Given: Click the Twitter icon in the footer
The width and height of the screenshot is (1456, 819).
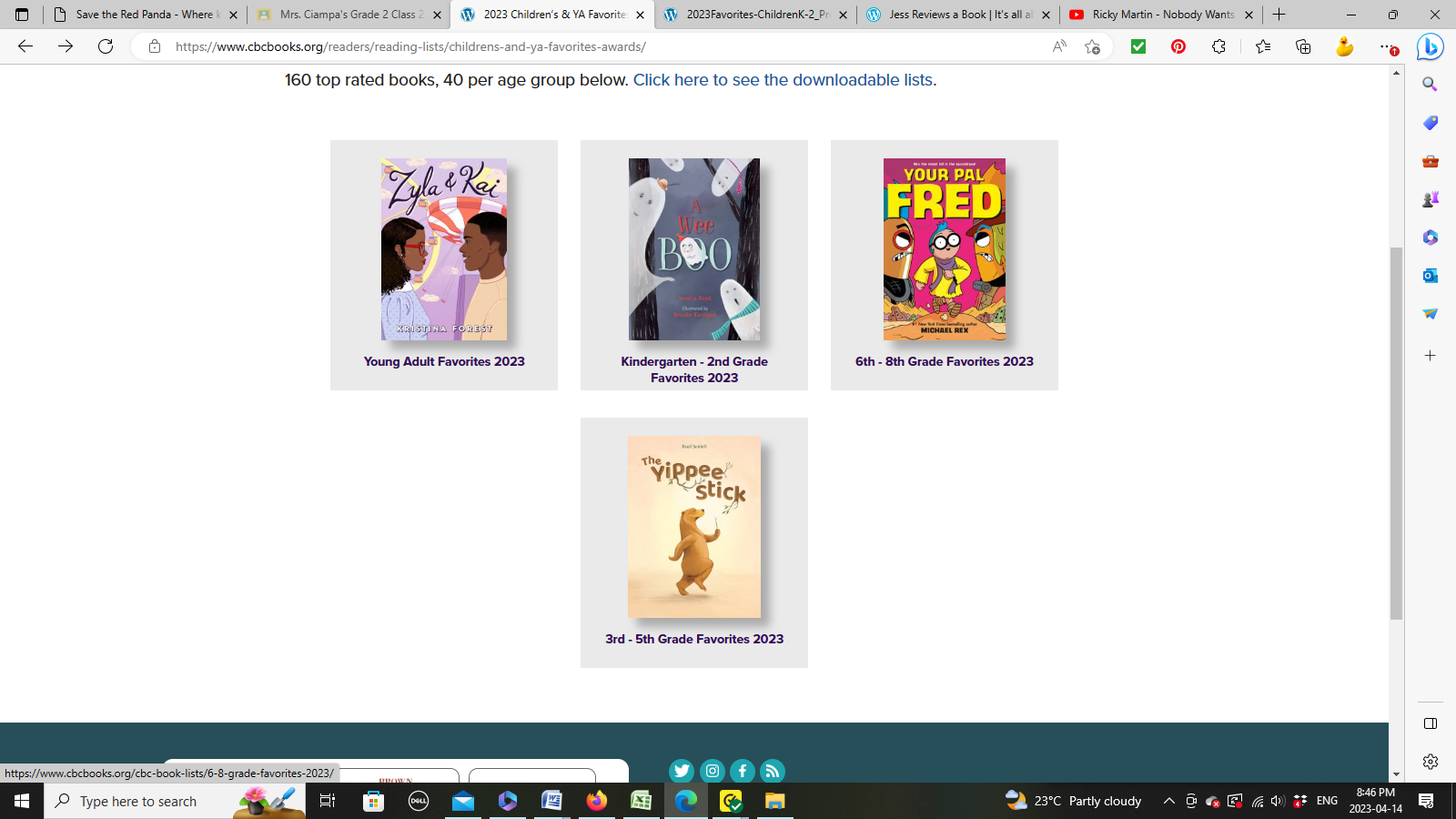Looking at the screenshot, I should [x=682, y=771].
